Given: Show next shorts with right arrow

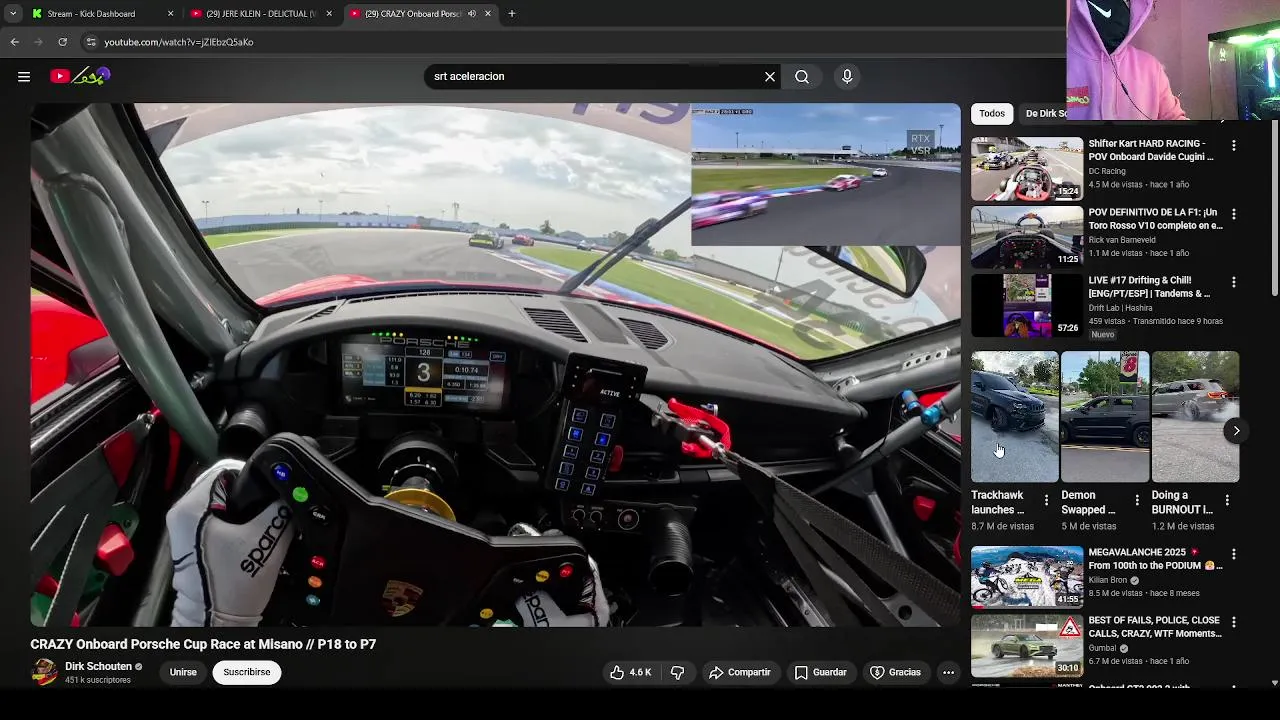Looking at the screenshot, I should (1236, 431).
